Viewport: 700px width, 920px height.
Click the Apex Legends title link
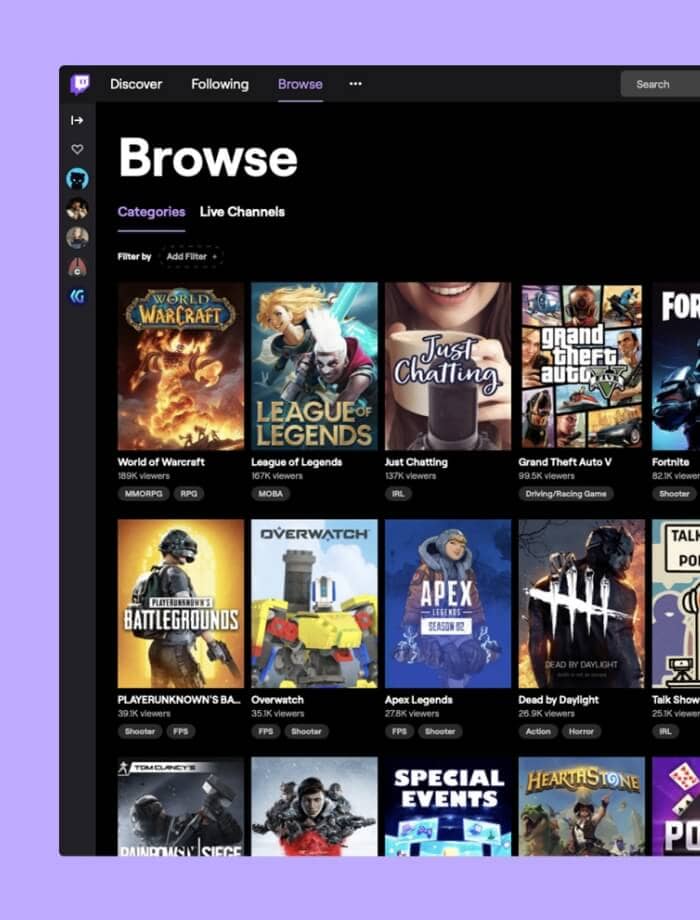pyautogui.click(x=419, y=699)
